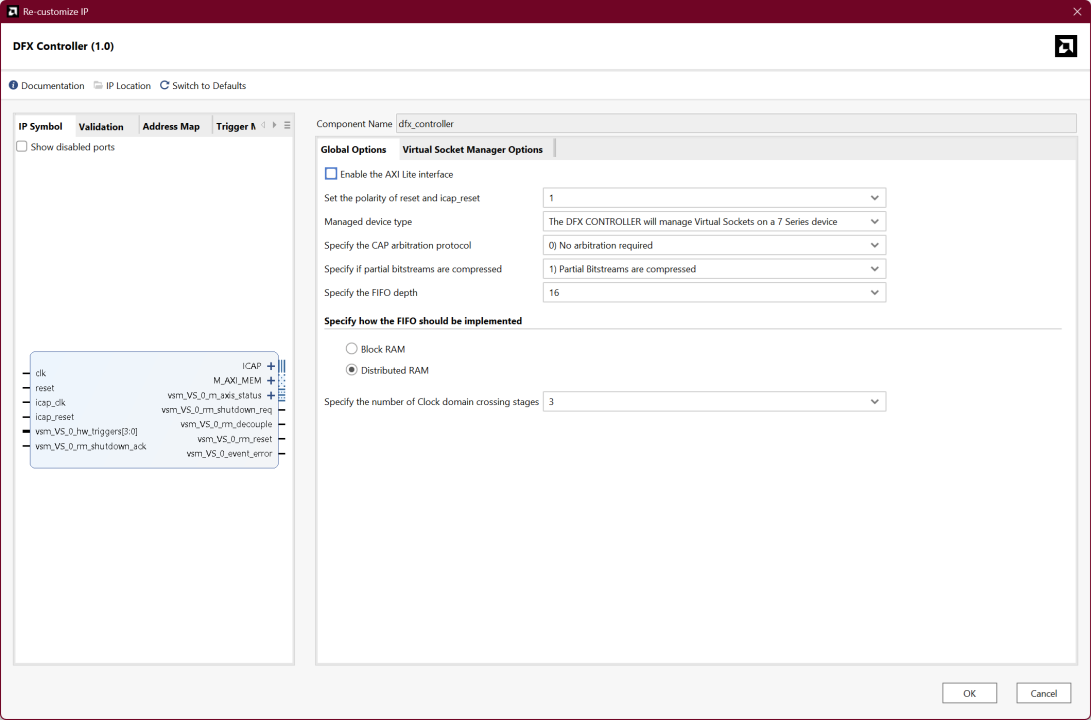Select the Virtual Socket Manager Options tab

click(x=472, y=149)
